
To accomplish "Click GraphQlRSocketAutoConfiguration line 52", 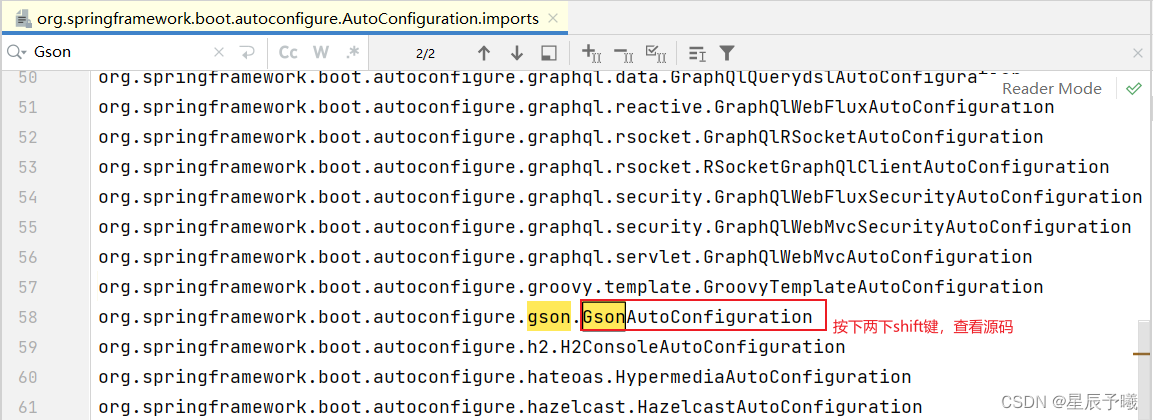I will point(873,137).
